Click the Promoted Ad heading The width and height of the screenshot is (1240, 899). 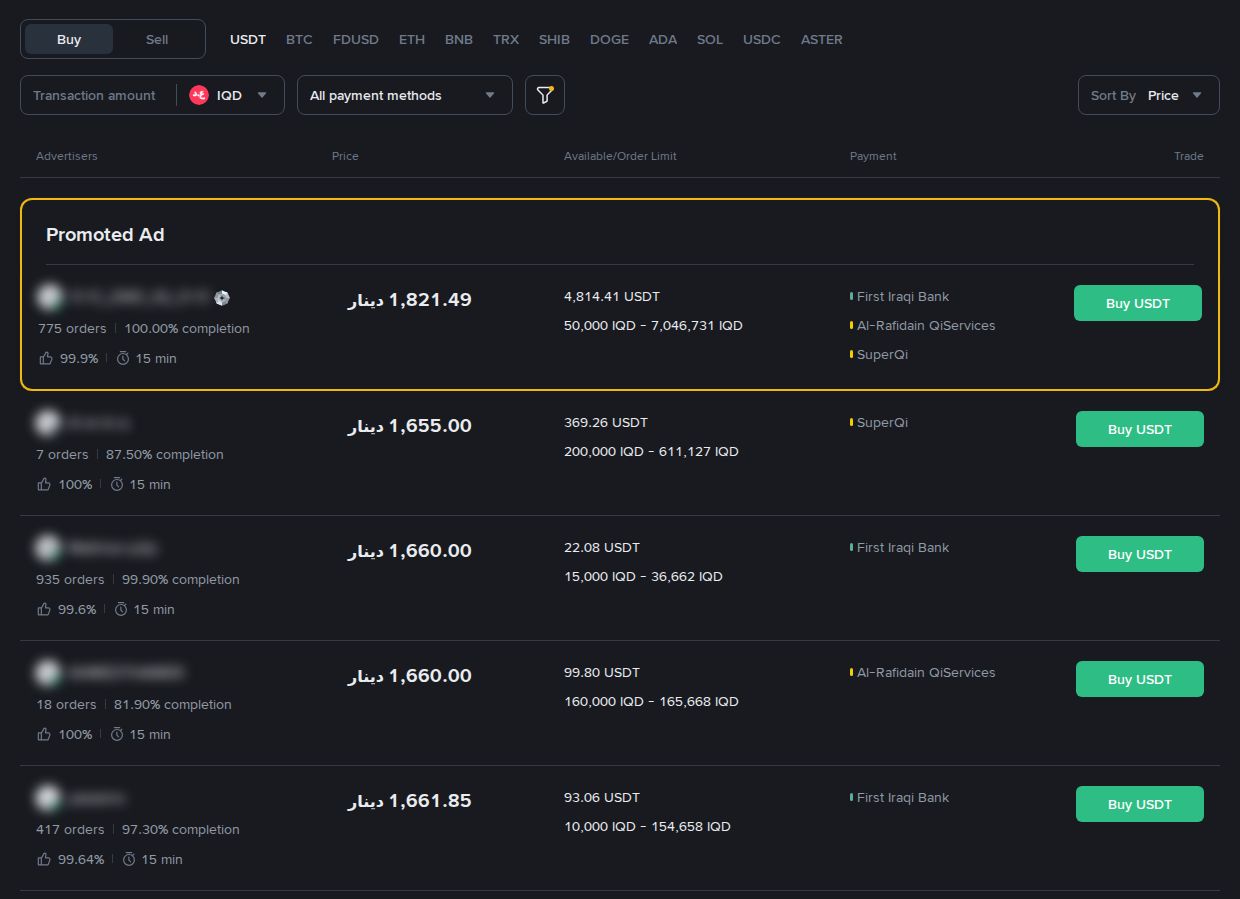tap(105, 235)
